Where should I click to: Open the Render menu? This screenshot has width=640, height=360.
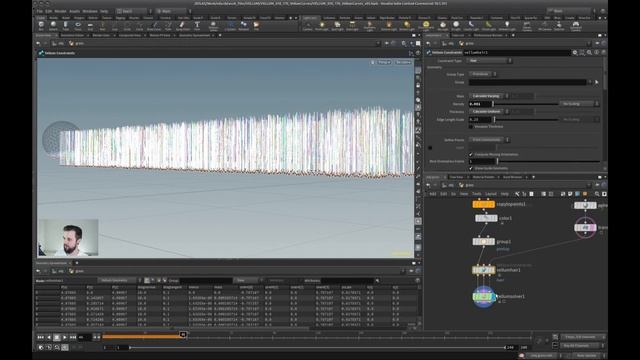[x=60, y=11]
